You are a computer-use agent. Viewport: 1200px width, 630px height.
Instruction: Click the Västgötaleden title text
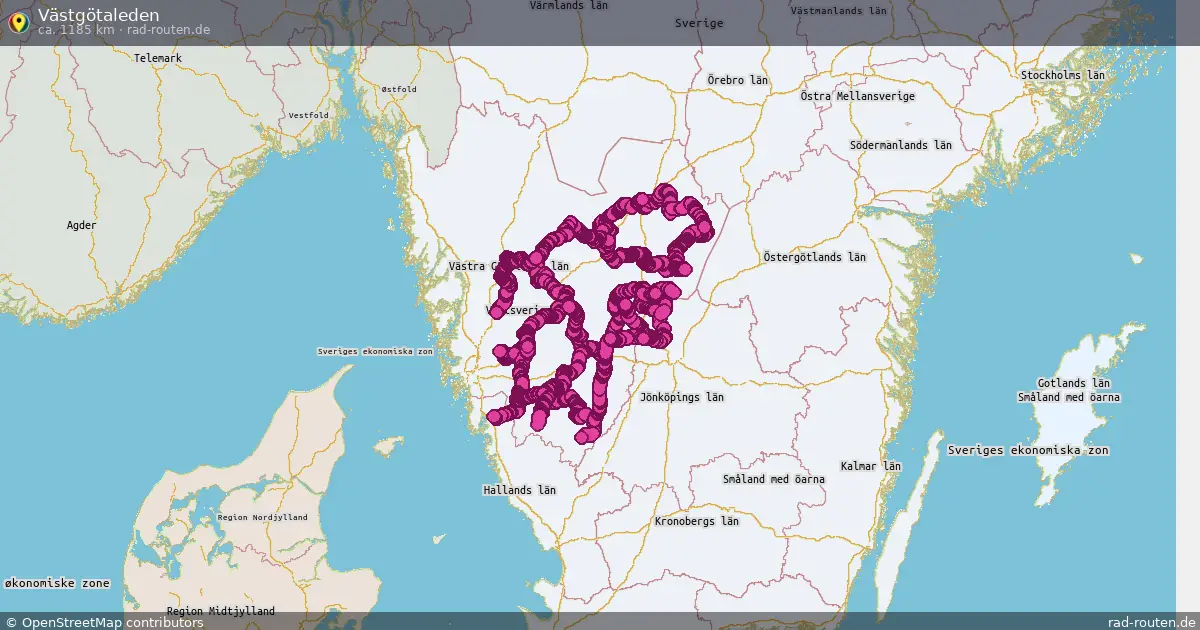pyautogui.click(x=98, y=15)
